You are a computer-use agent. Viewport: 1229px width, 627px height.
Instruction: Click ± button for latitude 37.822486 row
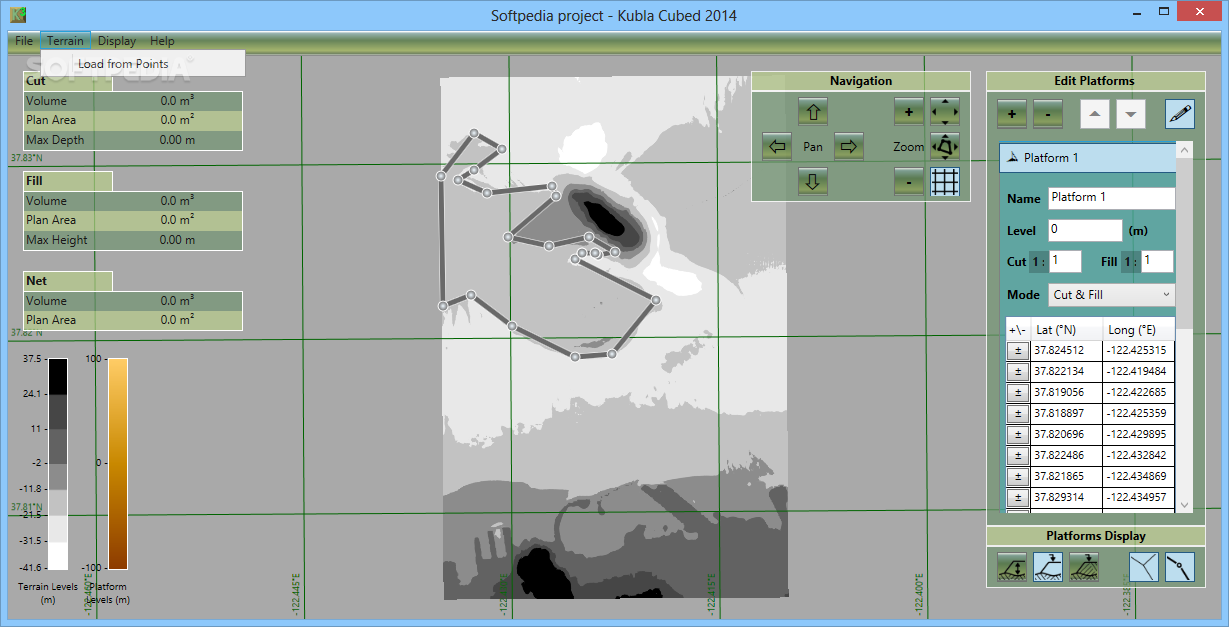coord(1018,456)
